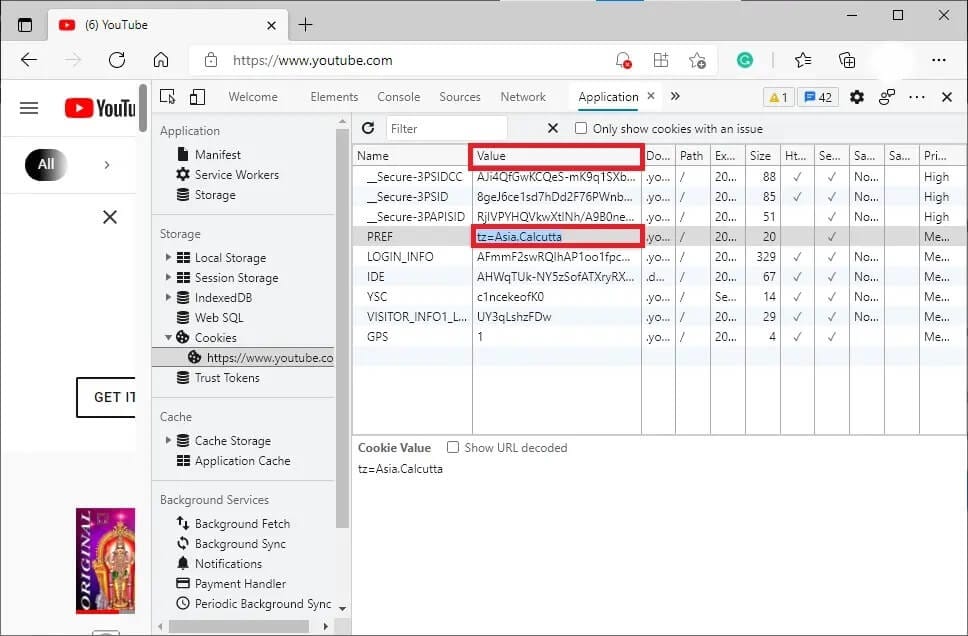Click the address bar URL
Viewport: 968px width, 636px height.
pos(312,60)
